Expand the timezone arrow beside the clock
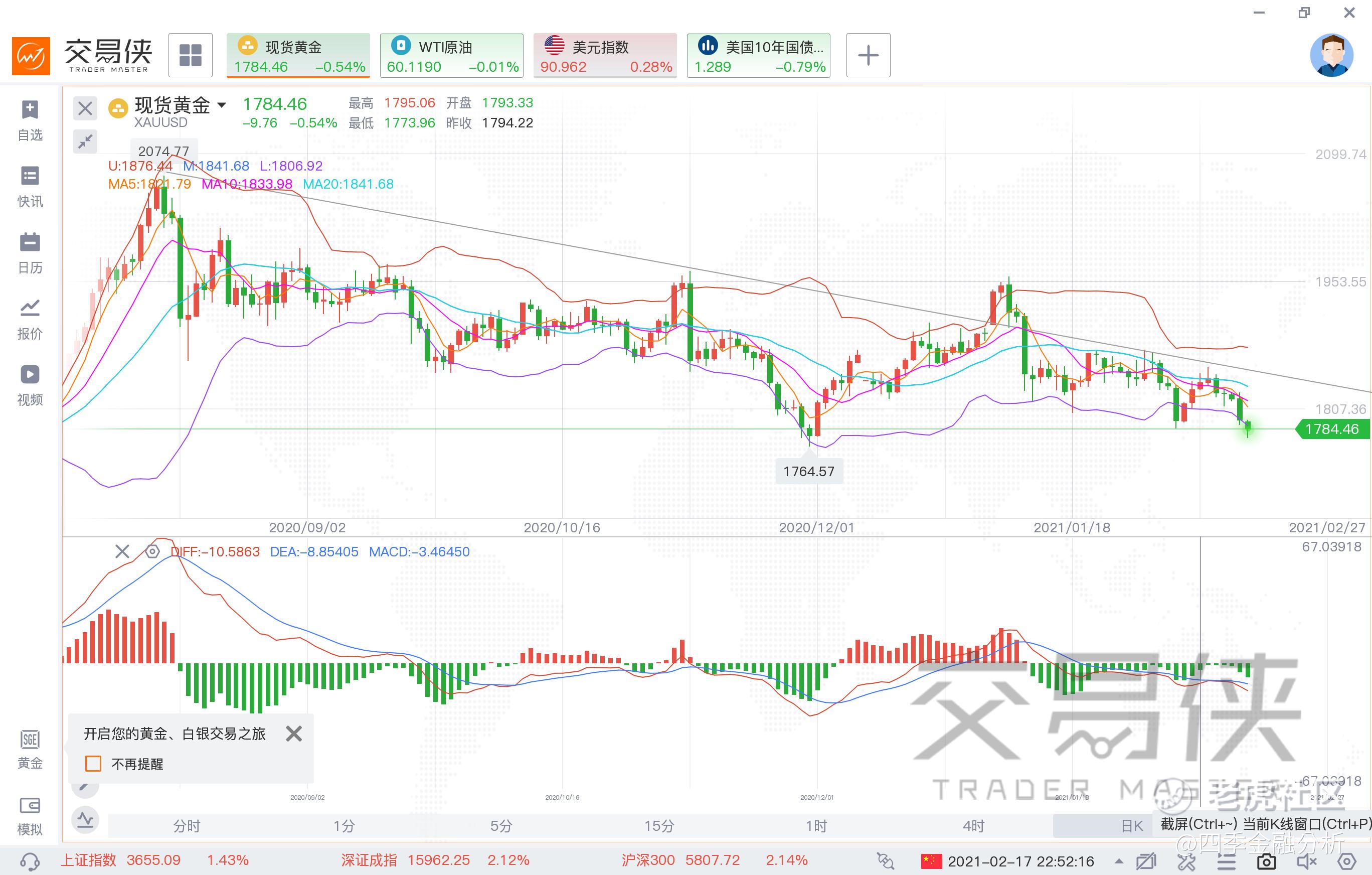The height and width of the screenshot is (875, 1372). point(1119,861)
